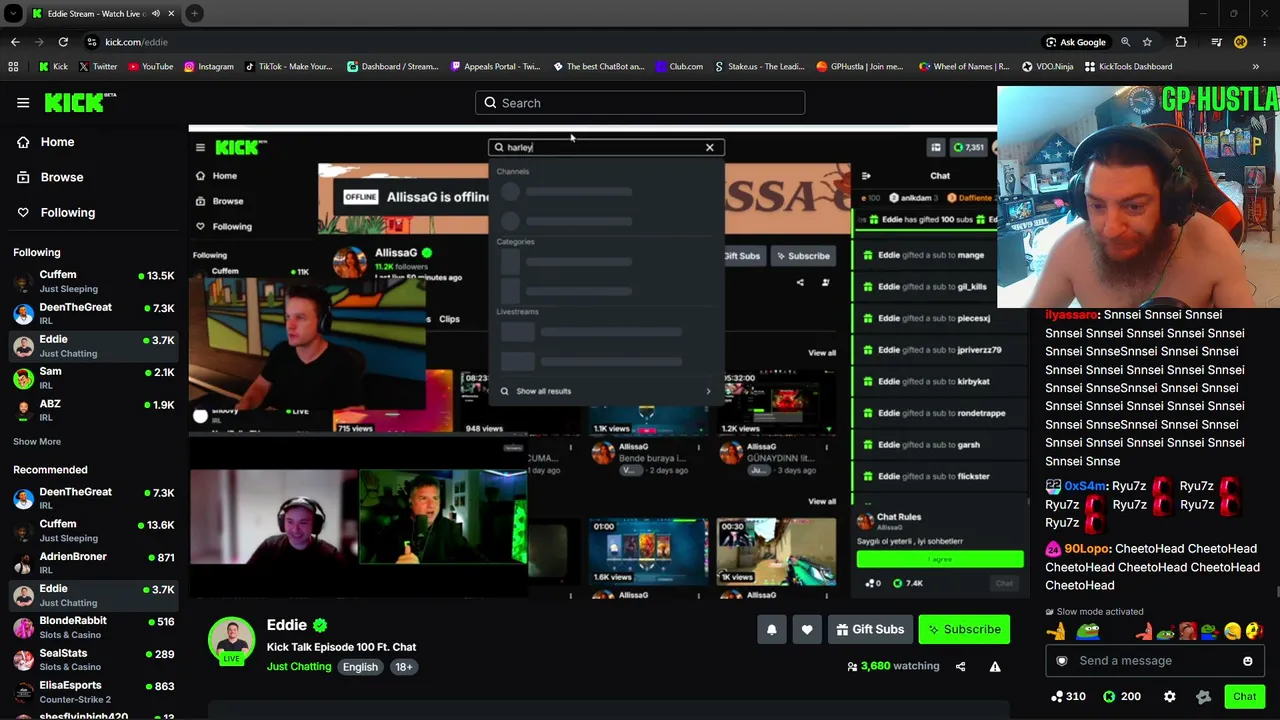Viewport: 1280px width, 720px height.
Task: Open chat settings gear icon
Action: 1170,696
